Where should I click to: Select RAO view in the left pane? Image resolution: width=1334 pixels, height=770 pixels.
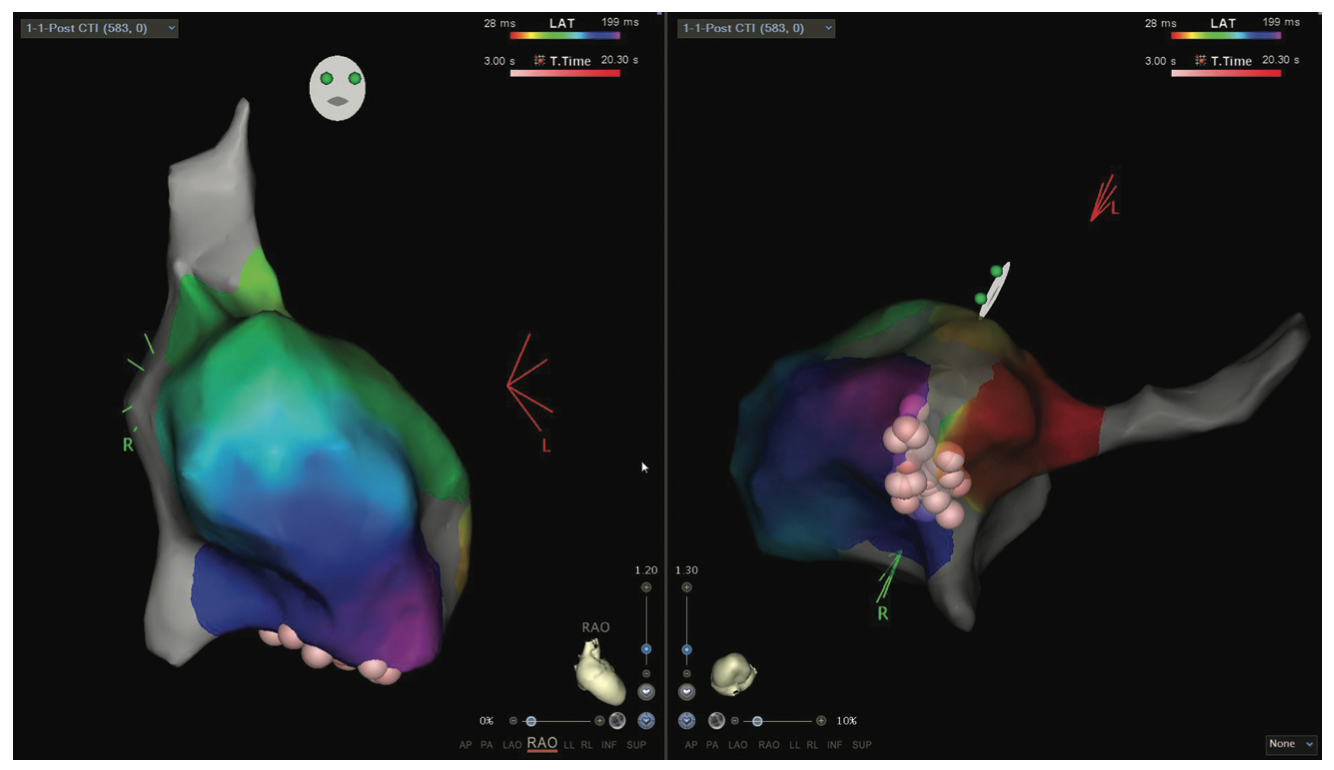542,744
